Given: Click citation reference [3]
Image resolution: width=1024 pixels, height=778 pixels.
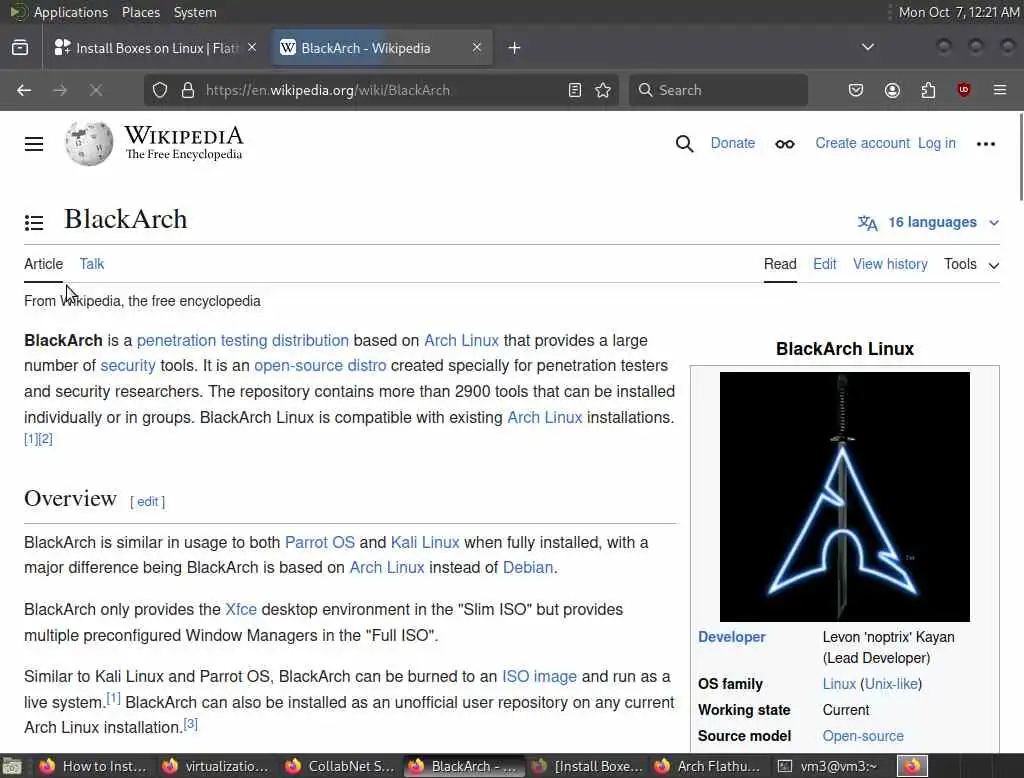Looking at the screenshot, I should pyautogui.click(x=190, y=724).
